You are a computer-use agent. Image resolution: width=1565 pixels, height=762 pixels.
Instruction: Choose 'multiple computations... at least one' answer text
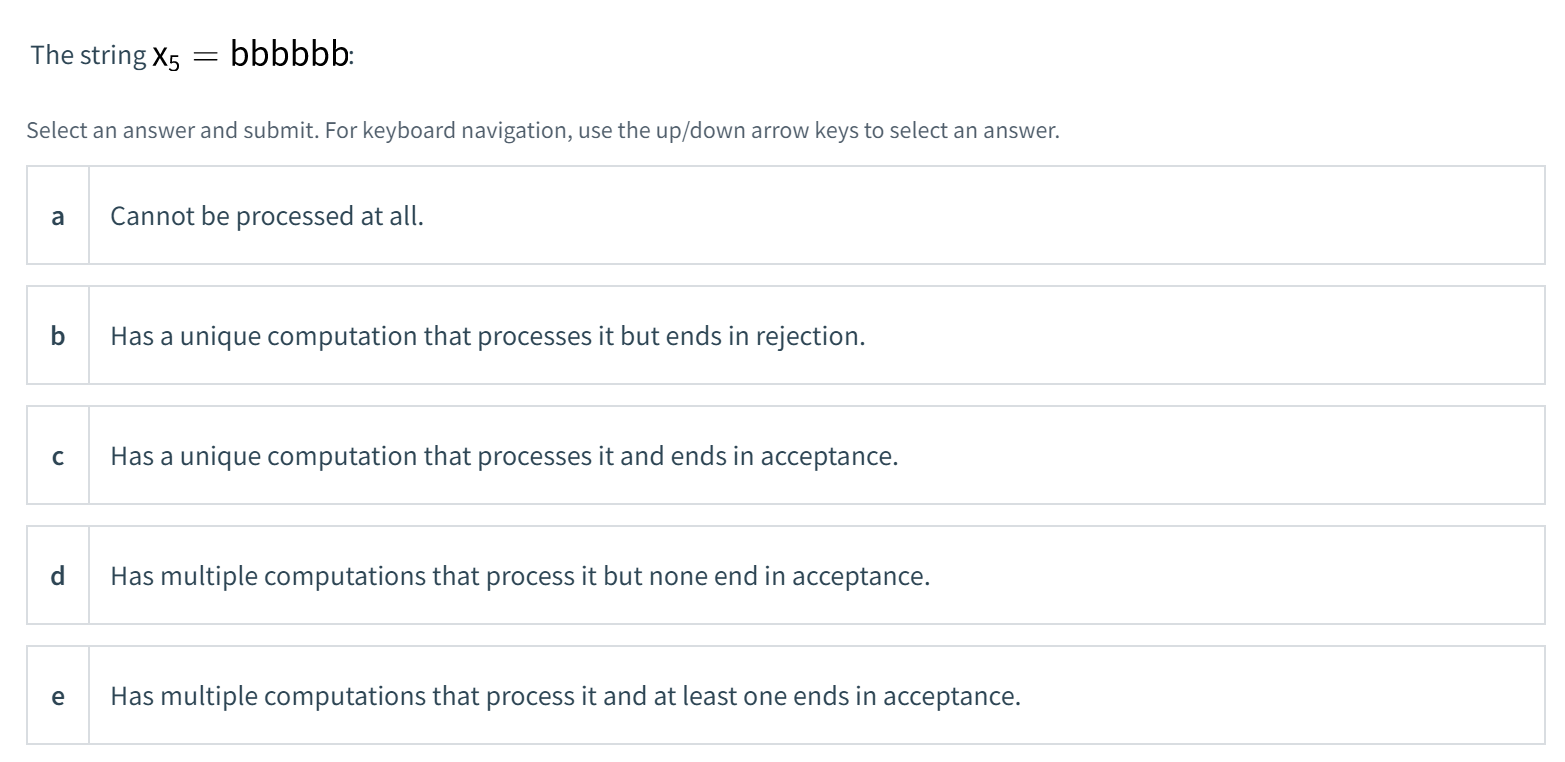pos(565,696)
